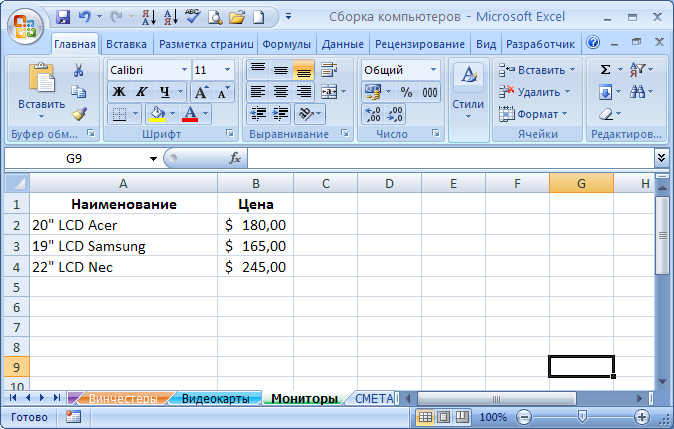Open the Calibri font name dropdown
674x429 pixels.
[x=184, y=70]
